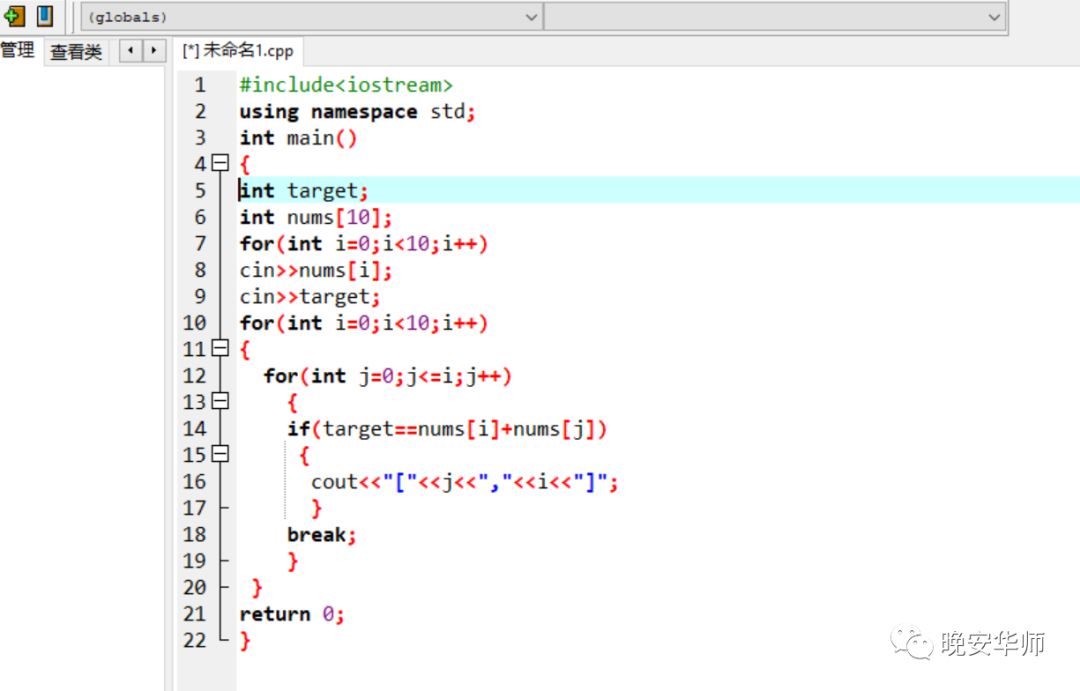Click the green plus insert toolbar icon
This screenshot has width=1080, height=691.
(x=14, y=15)
